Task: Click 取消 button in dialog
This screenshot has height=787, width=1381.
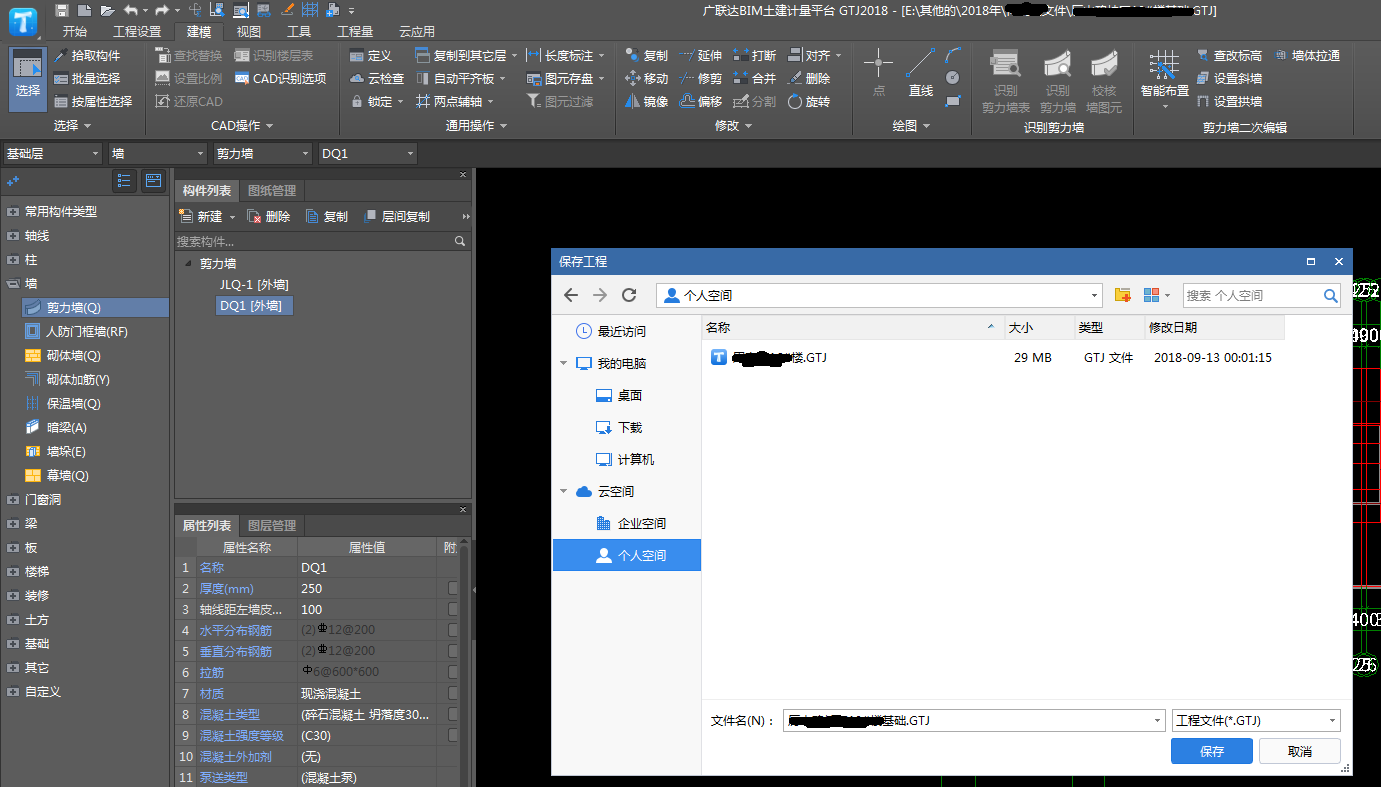Action: click(1299, 751)
